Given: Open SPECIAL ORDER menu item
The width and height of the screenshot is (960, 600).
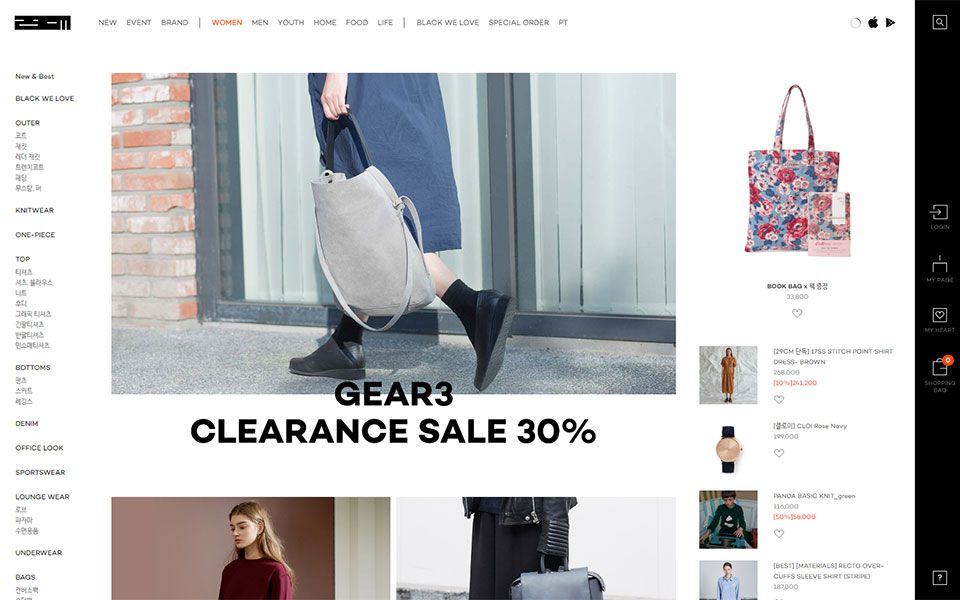Looking at the screenshot, I should 519,23.
